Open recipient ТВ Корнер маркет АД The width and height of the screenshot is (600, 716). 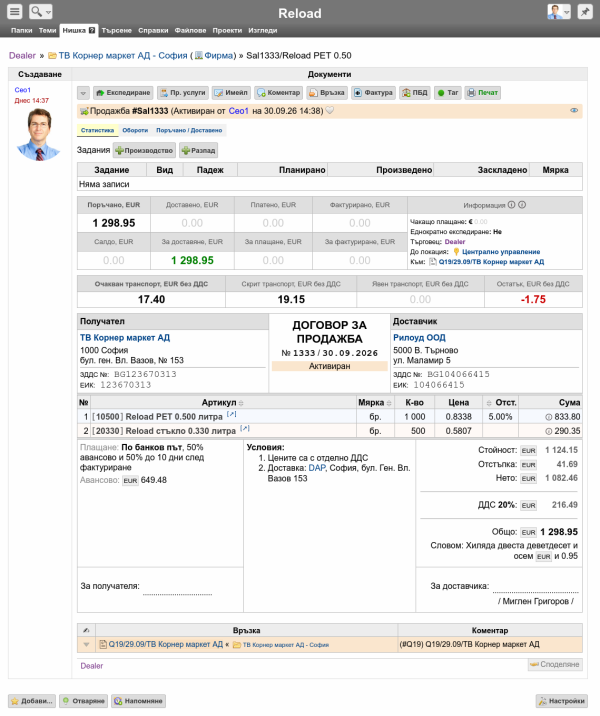pos(125,337)
